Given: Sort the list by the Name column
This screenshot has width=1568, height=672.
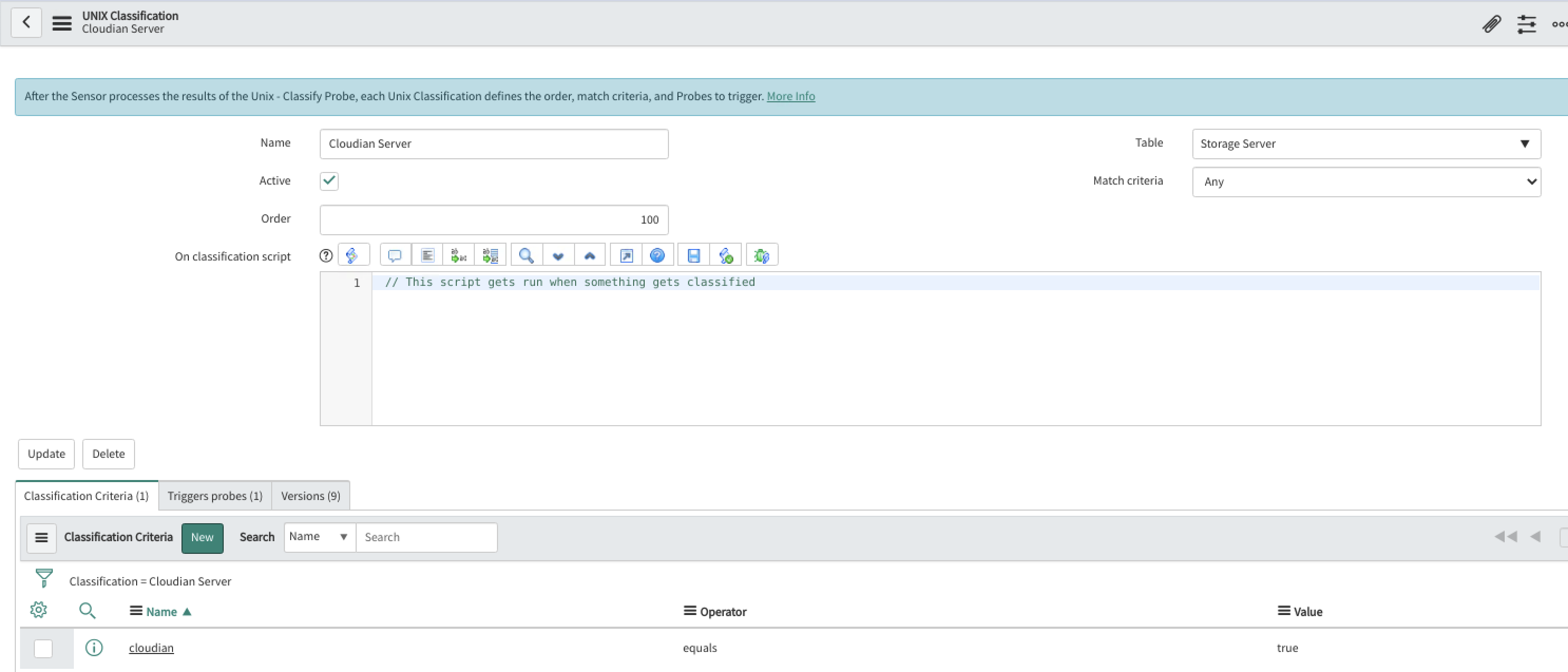Looking at the screenshot, I should coord(161,612).
